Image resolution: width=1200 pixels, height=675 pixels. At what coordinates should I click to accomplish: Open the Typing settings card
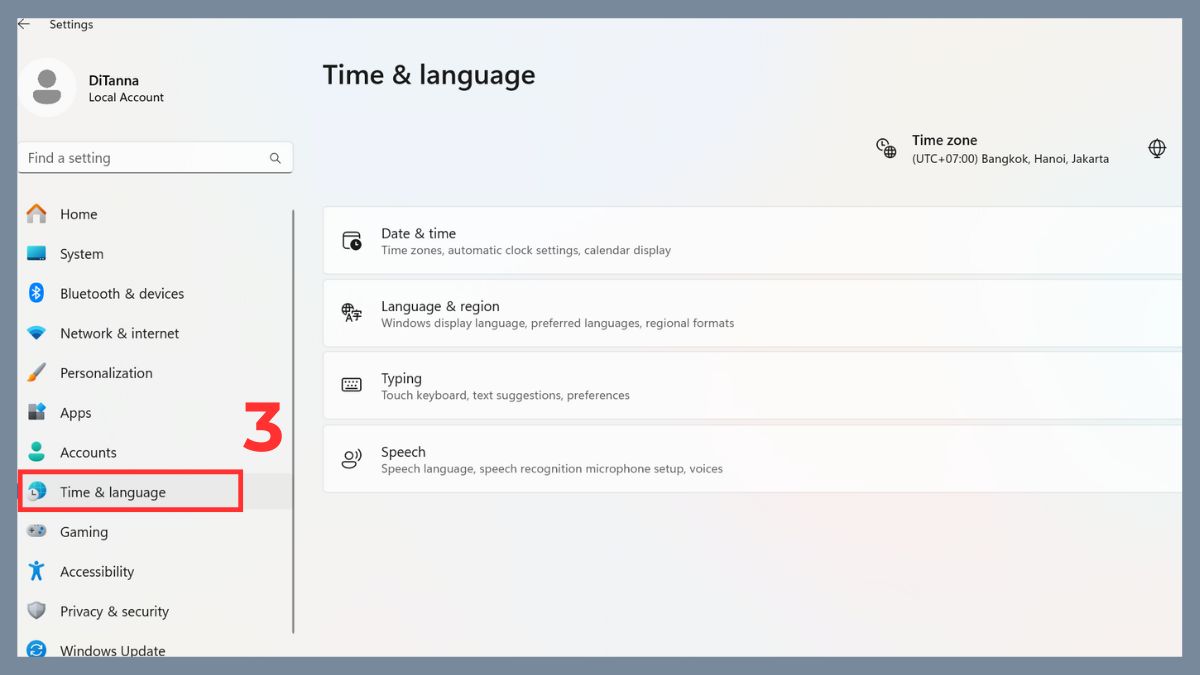pyautogui.click(x=752, y=385)
